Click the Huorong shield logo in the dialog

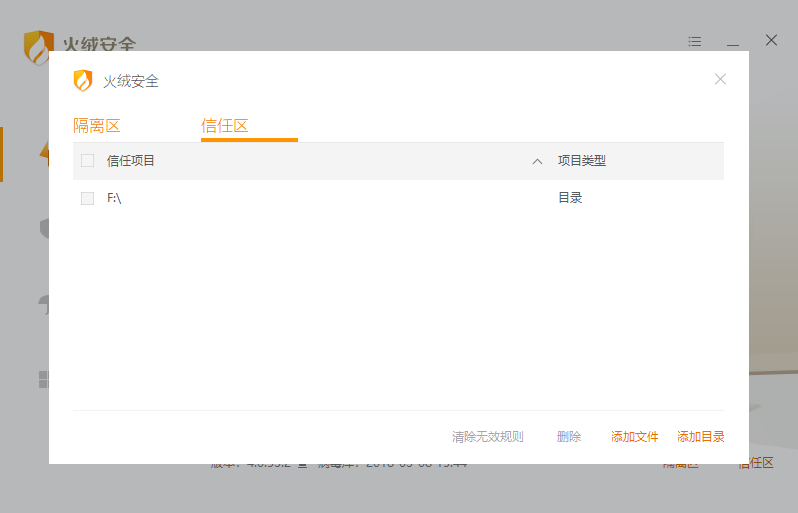click(83, 81)
